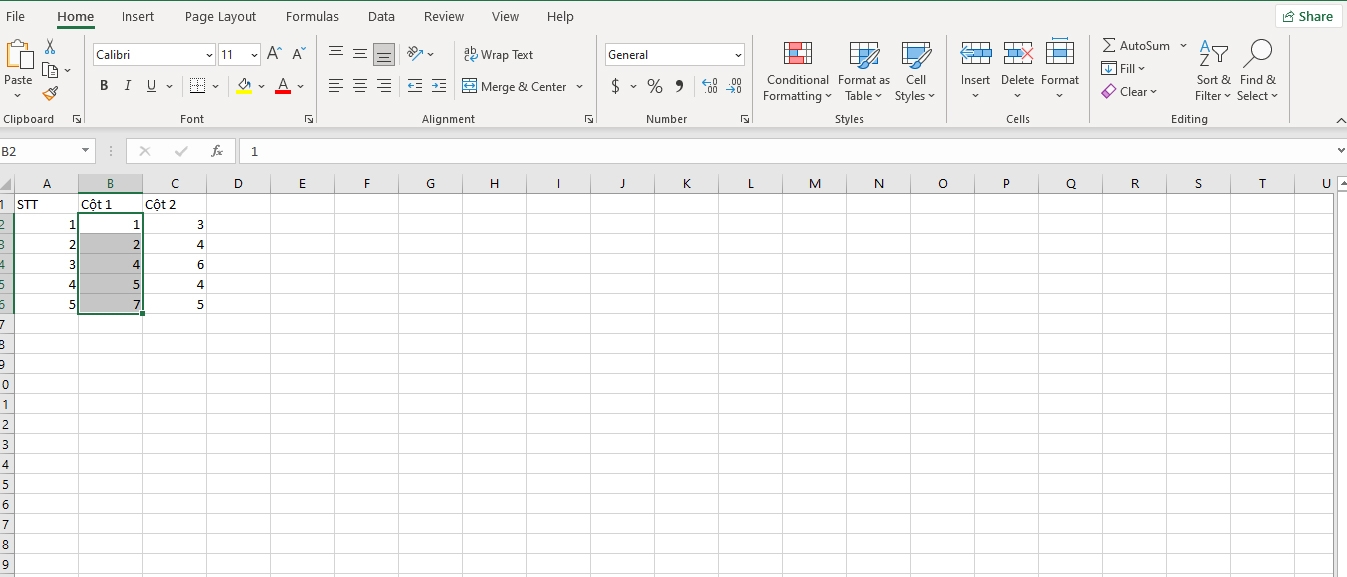Open the Data ribbon tab
The width and height of the screenshot is (1347, 577).
pyautogui.click(x=381, y=16)
